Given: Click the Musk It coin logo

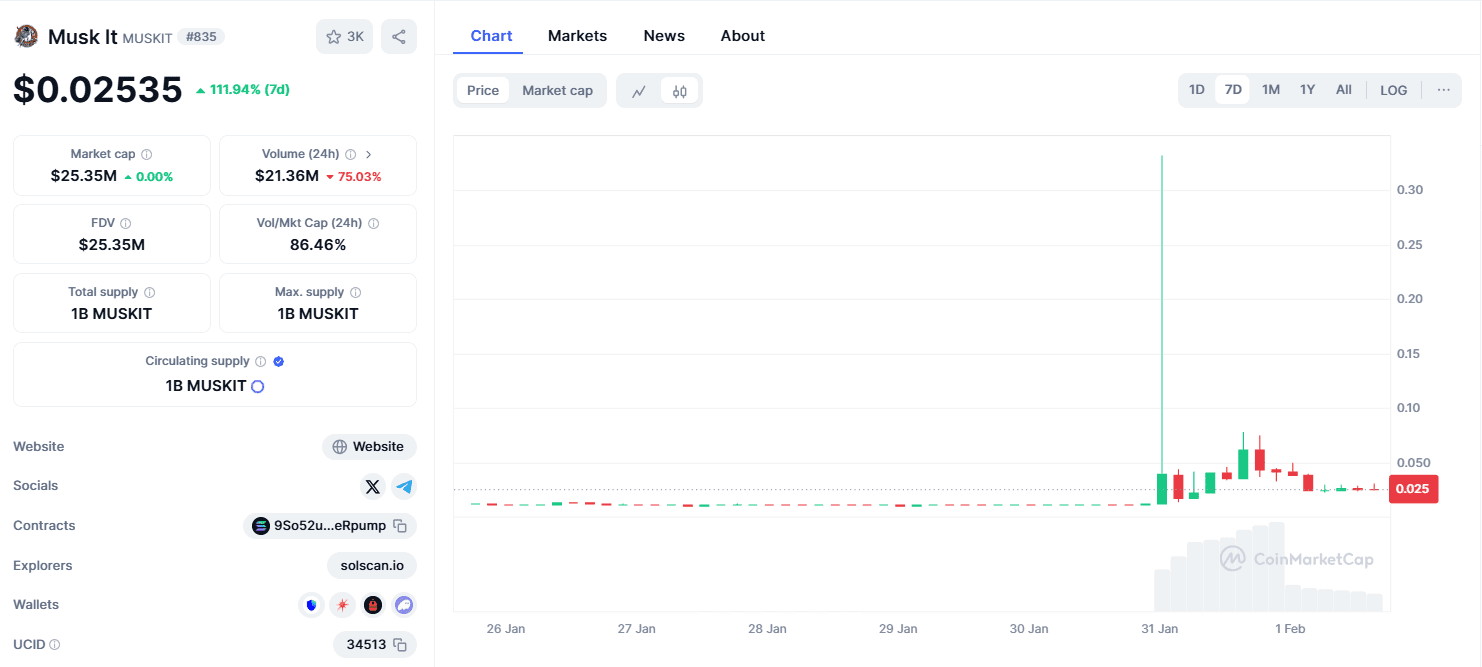Looking at the screenshot, I should (25, 37).
